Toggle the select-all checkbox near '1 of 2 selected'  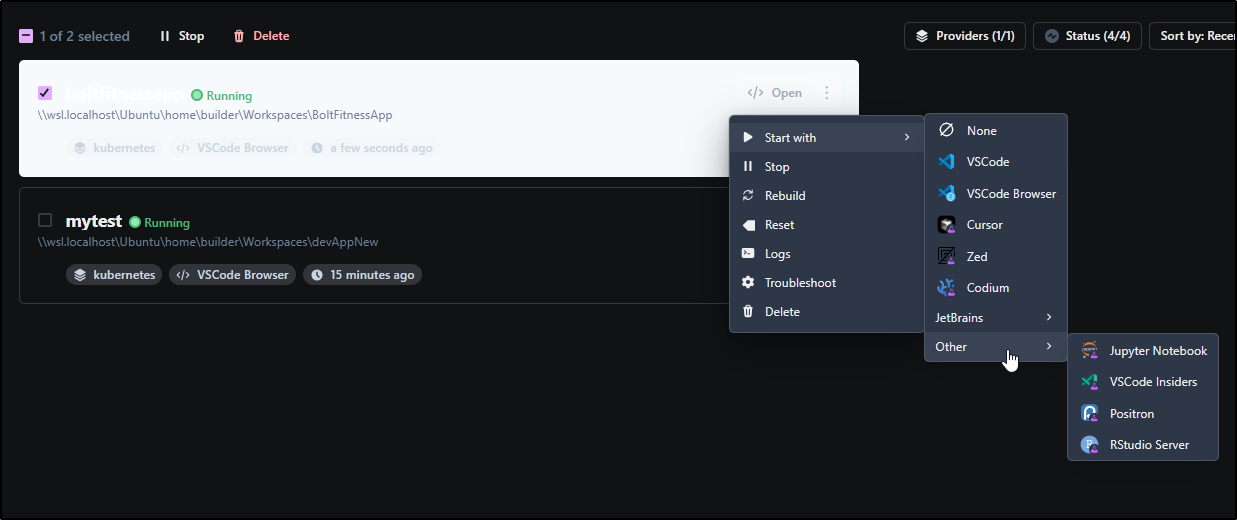[x=26, y=36]
